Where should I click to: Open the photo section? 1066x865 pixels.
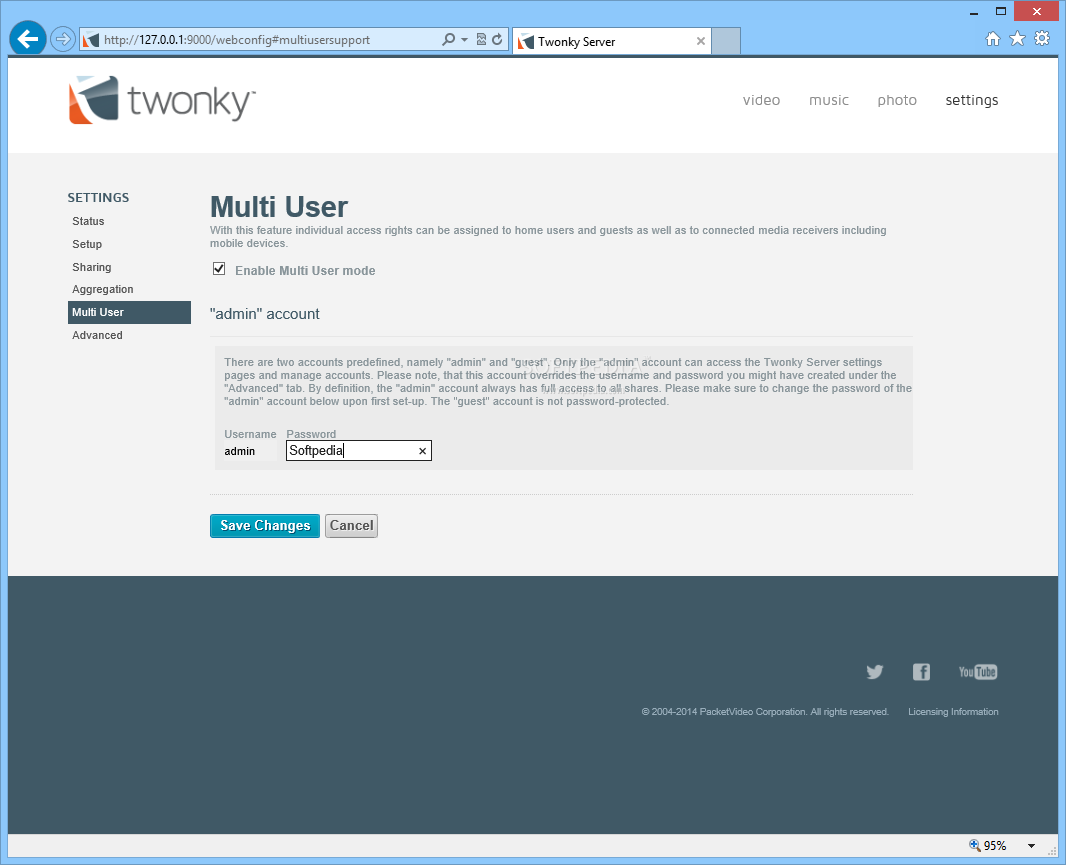click(897, 100)
